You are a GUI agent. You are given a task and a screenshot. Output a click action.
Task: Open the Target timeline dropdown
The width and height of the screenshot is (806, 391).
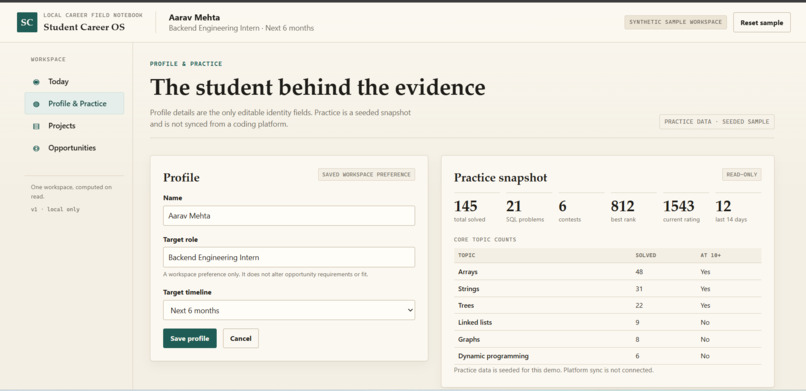[x=289, y=310]
